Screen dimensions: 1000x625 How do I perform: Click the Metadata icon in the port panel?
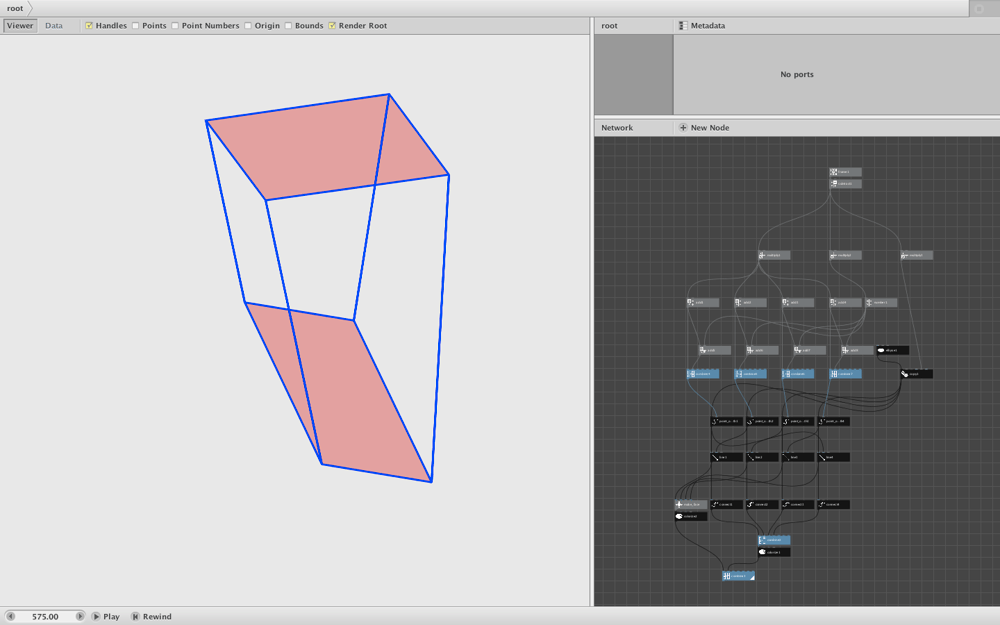(683, 26)
